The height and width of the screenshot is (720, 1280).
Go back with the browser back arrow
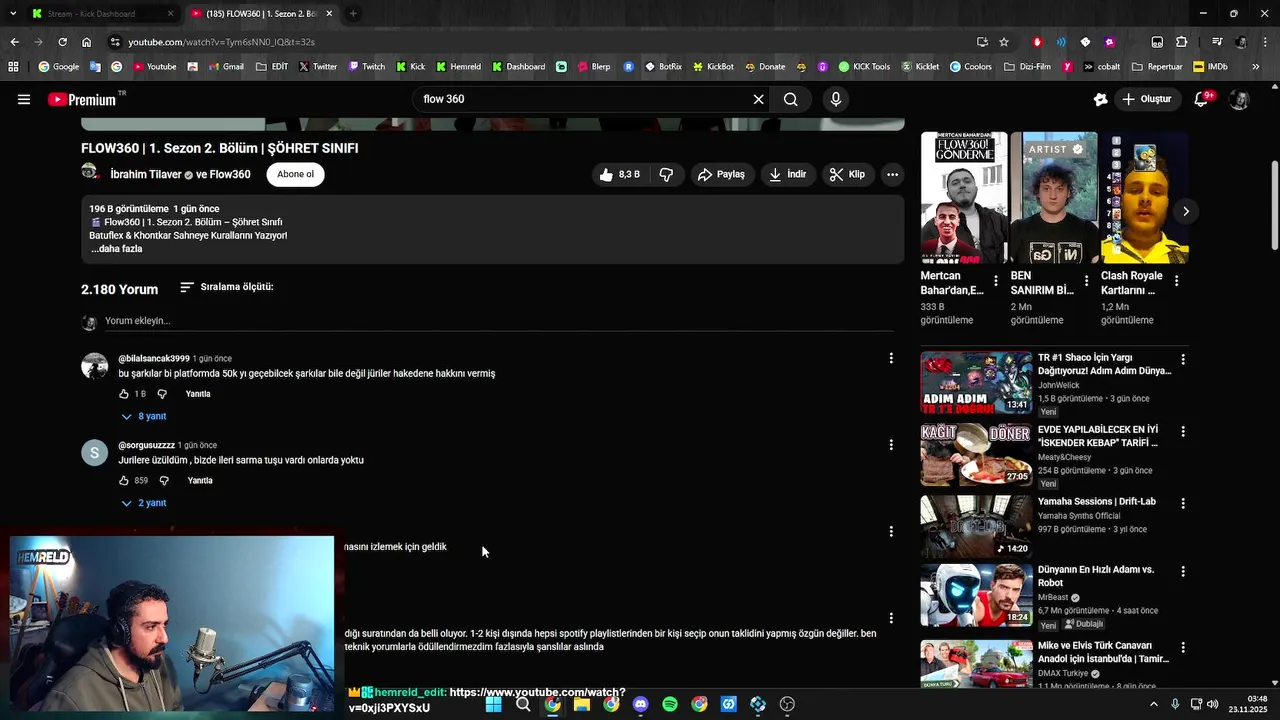click(14, 42)
